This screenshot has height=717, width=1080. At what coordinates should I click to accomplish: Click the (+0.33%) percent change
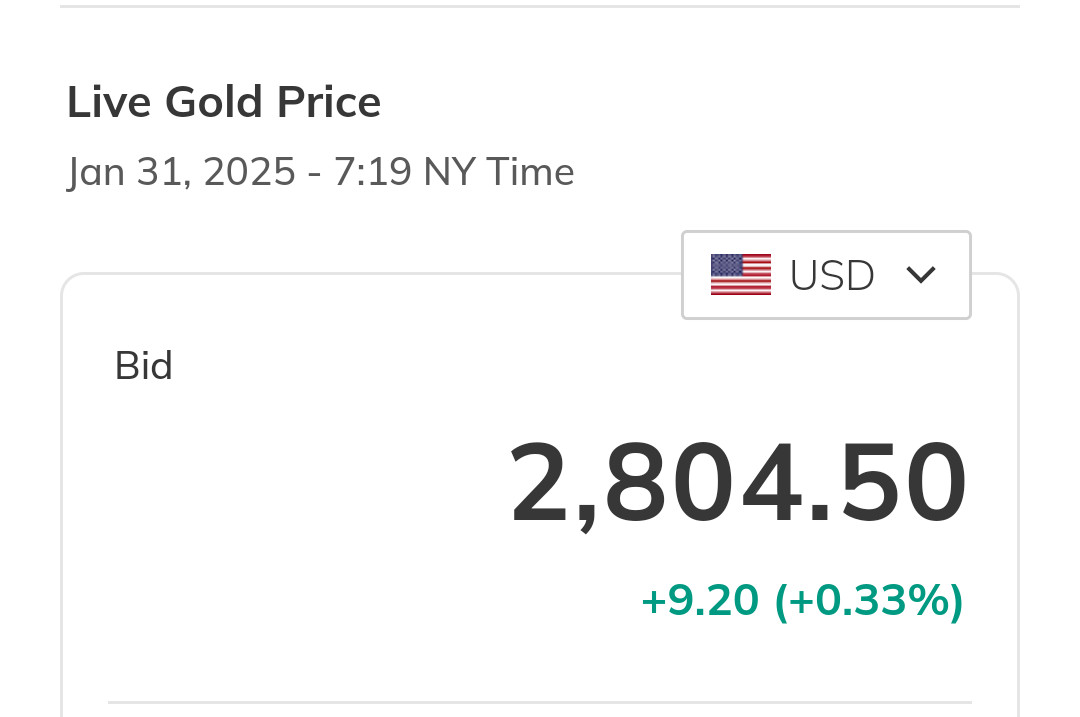pos(869,600)
